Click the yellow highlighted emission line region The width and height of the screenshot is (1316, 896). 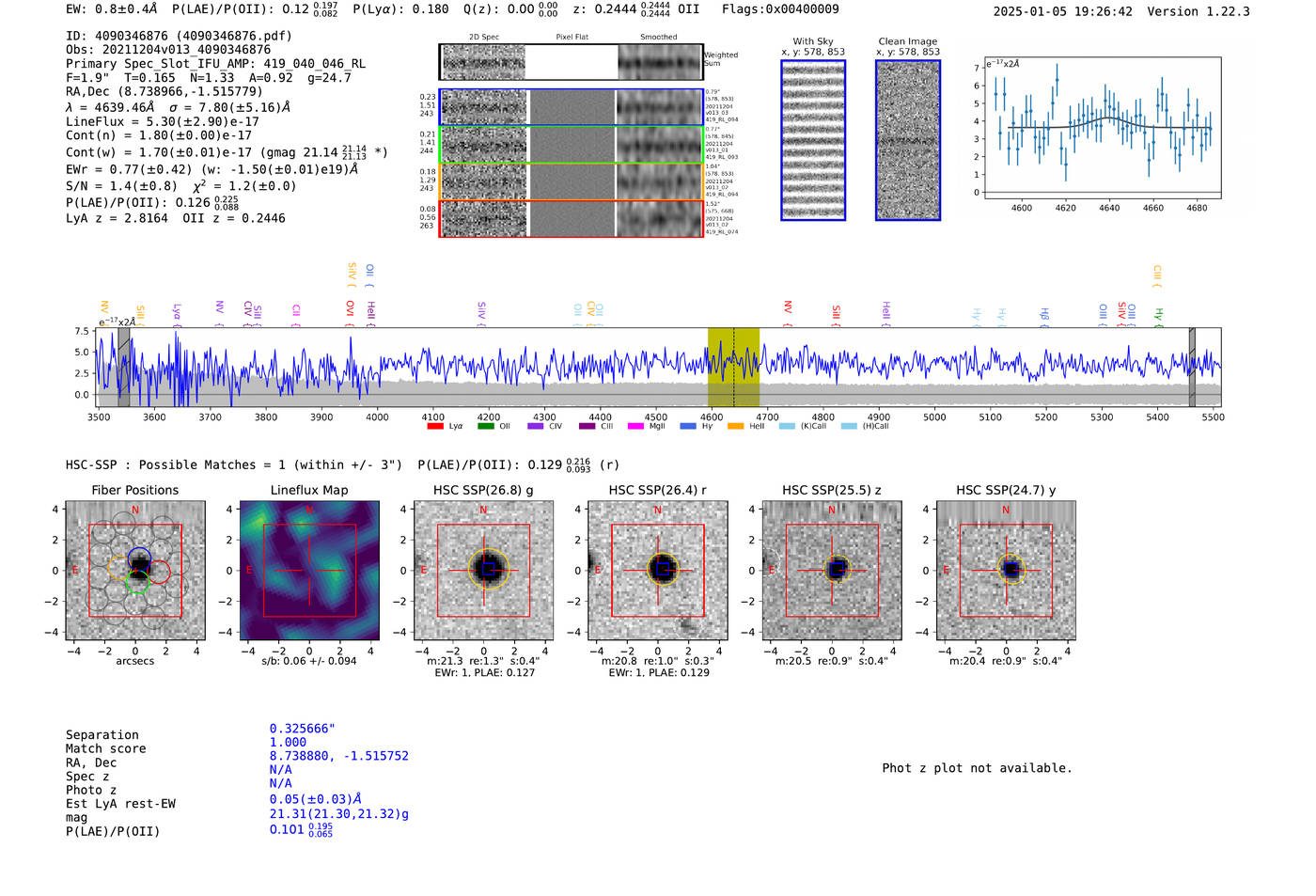click(x=733, y=367)
